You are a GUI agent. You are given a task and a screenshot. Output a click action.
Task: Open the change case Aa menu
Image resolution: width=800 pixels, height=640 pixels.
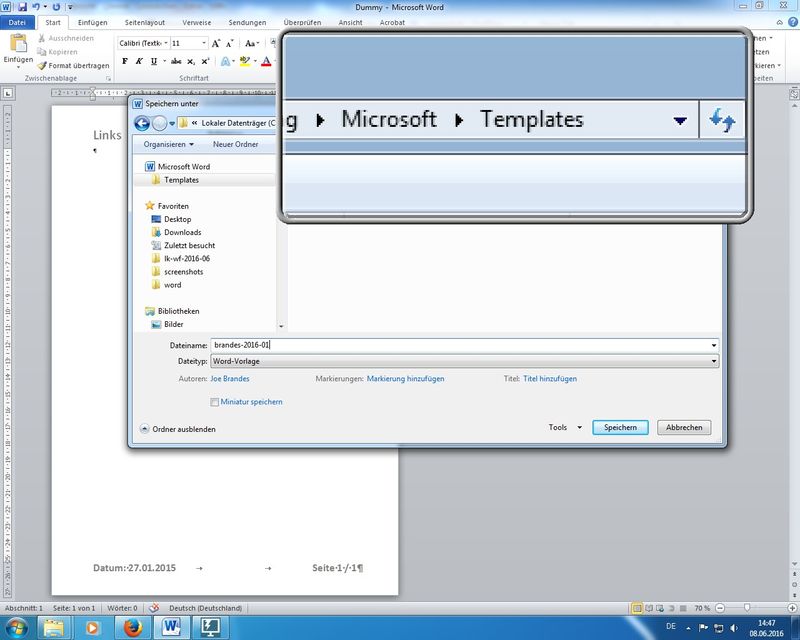(x=252, y=43)
